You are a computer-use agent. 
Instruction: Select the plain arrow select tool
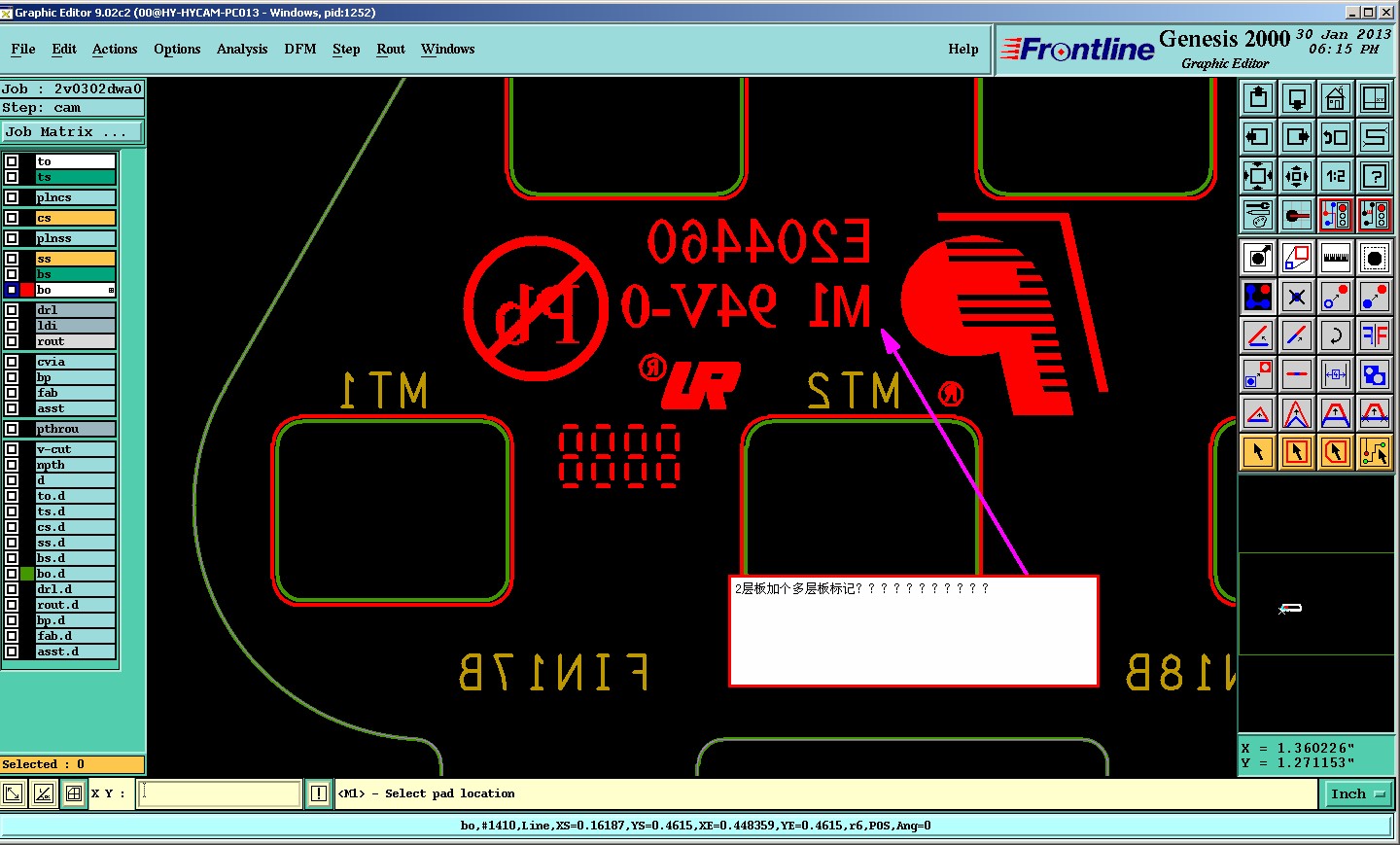pos(1258,452)
